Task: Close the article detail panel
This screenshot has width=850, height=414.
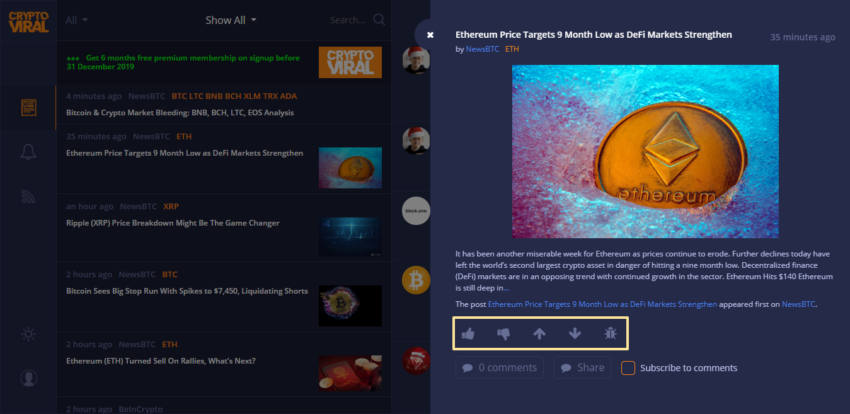Action: pos(430,34)
